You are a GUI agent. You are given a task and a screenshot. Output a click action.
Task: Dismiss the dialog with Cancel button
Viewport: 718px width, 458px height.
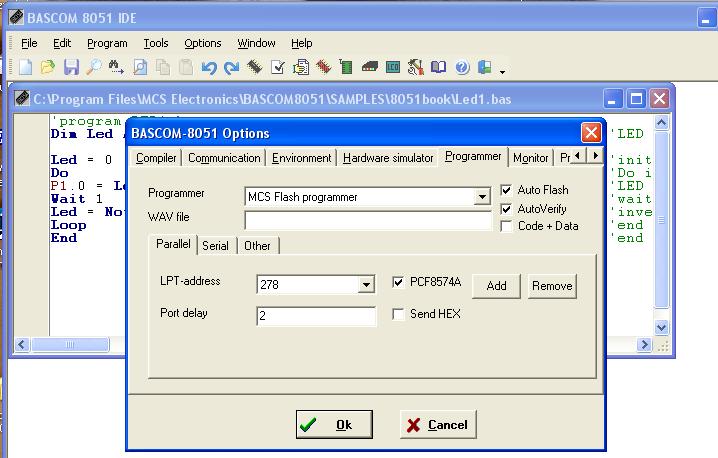pos(438,425)
